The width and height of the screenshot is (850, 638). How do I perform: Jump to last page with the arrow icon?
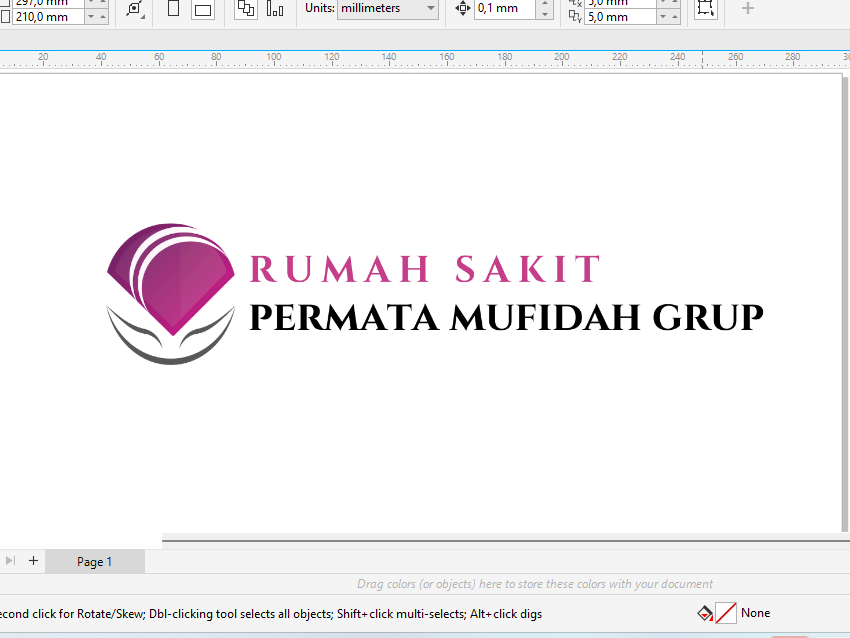[10, 561]
